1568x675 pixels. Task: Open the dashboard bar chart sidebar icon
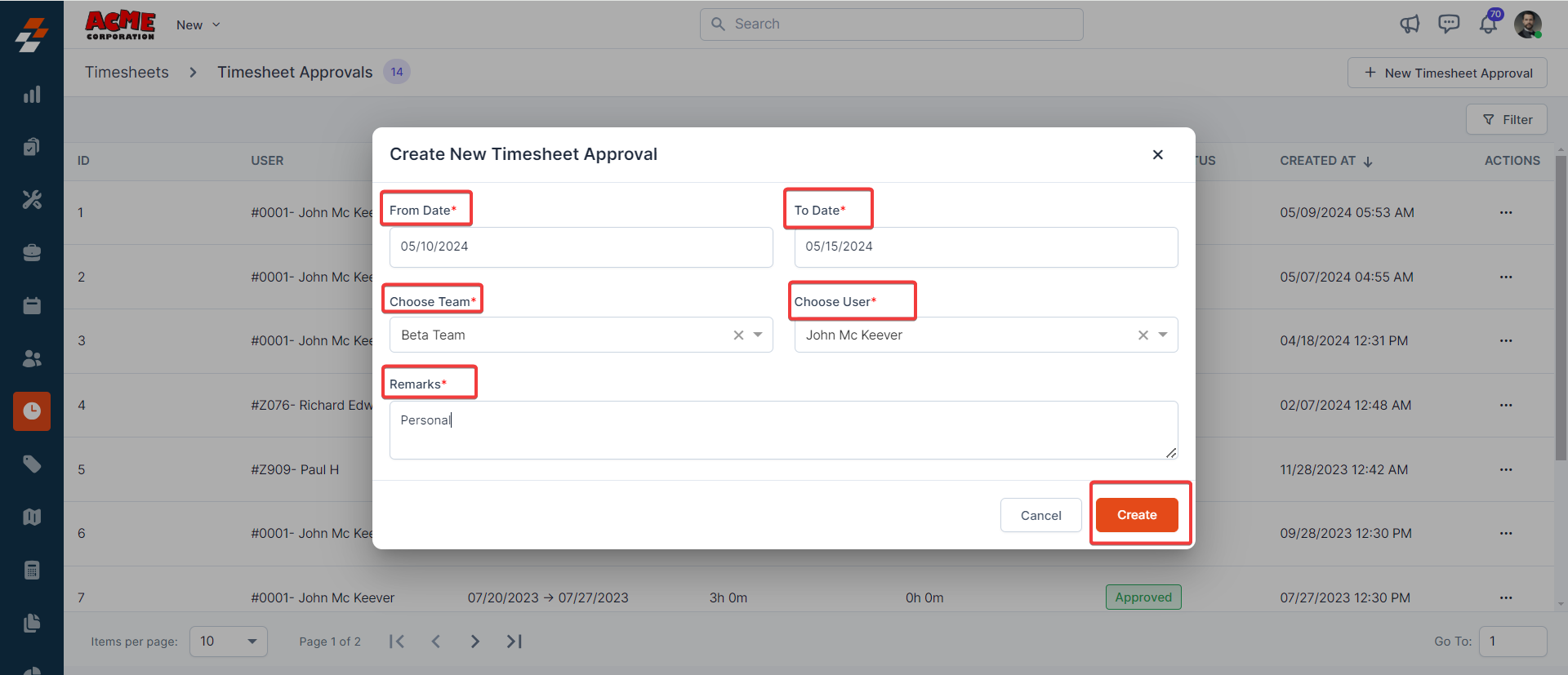(32, 95)
